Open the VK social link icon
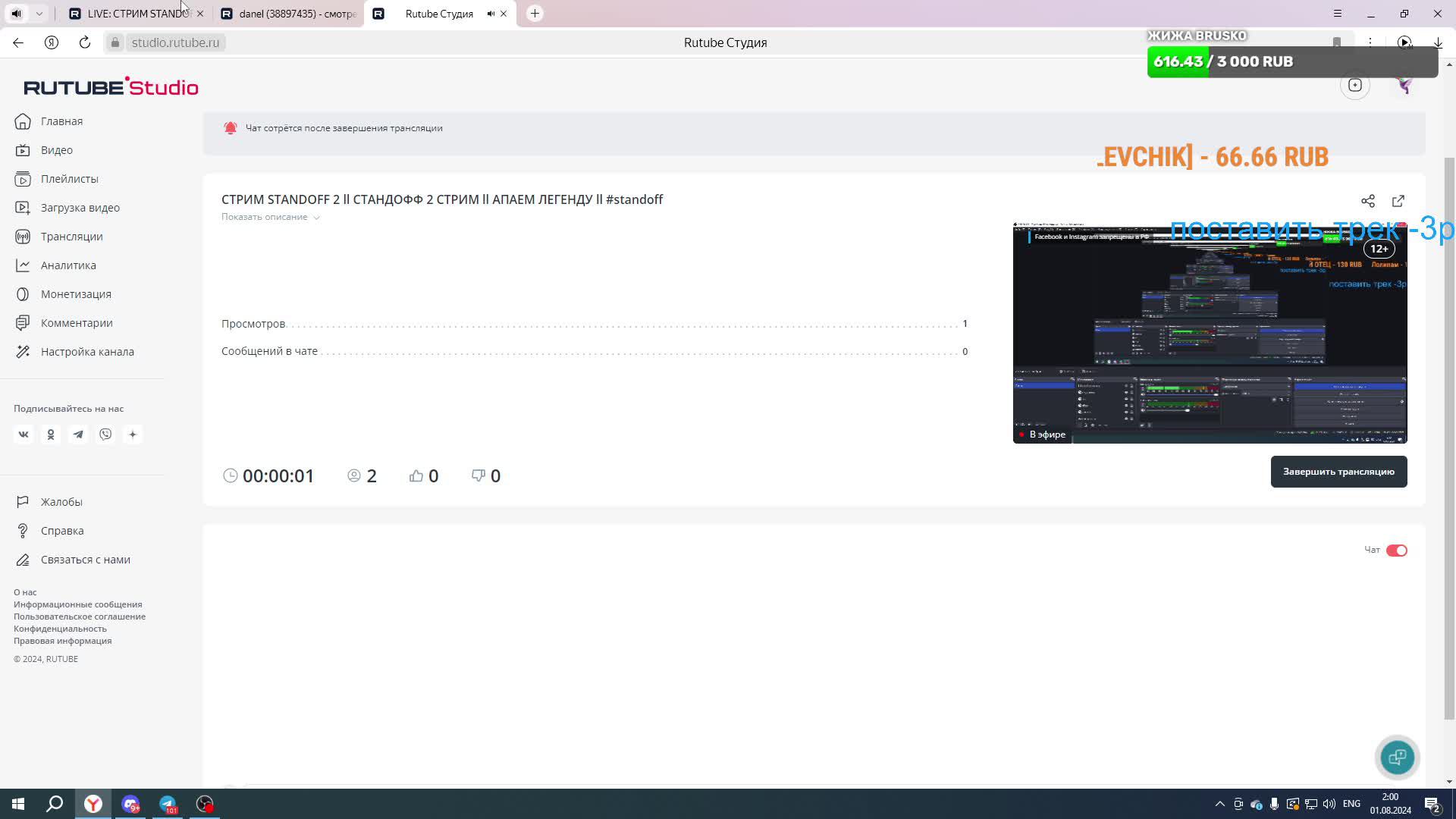1456x819 pixels. [24, 435]
